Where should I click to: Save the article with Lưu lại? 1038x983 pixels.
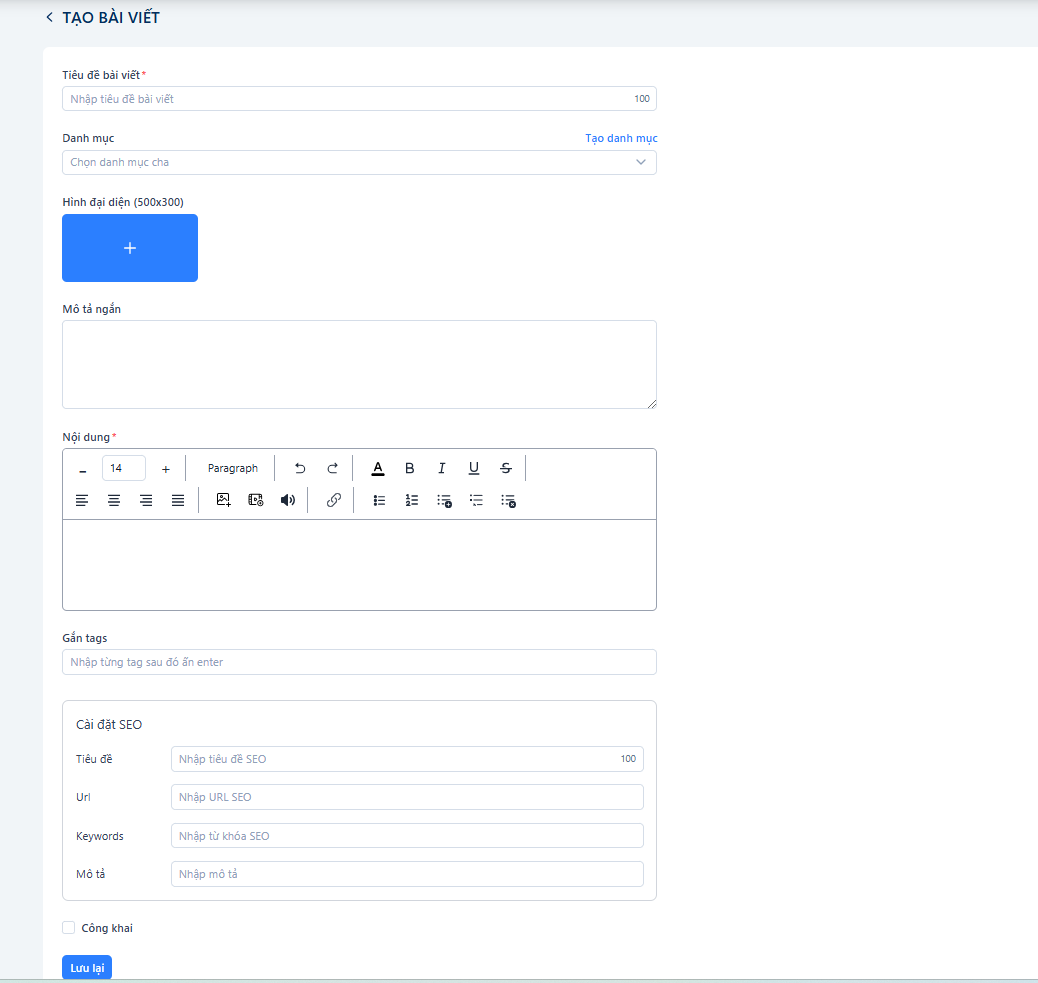[x=87, y=968]
